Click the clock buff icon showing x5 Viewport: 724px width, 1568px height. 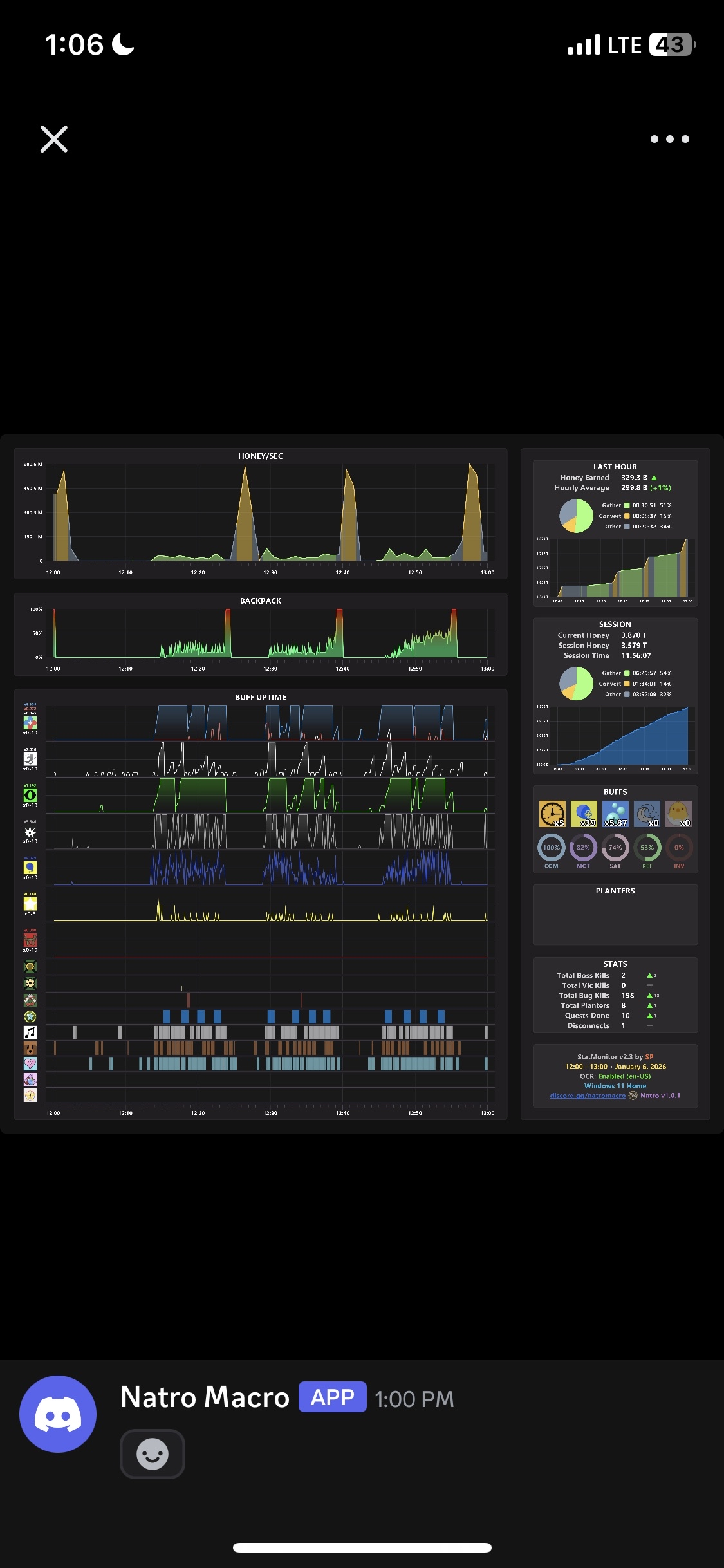click(552, 814)
